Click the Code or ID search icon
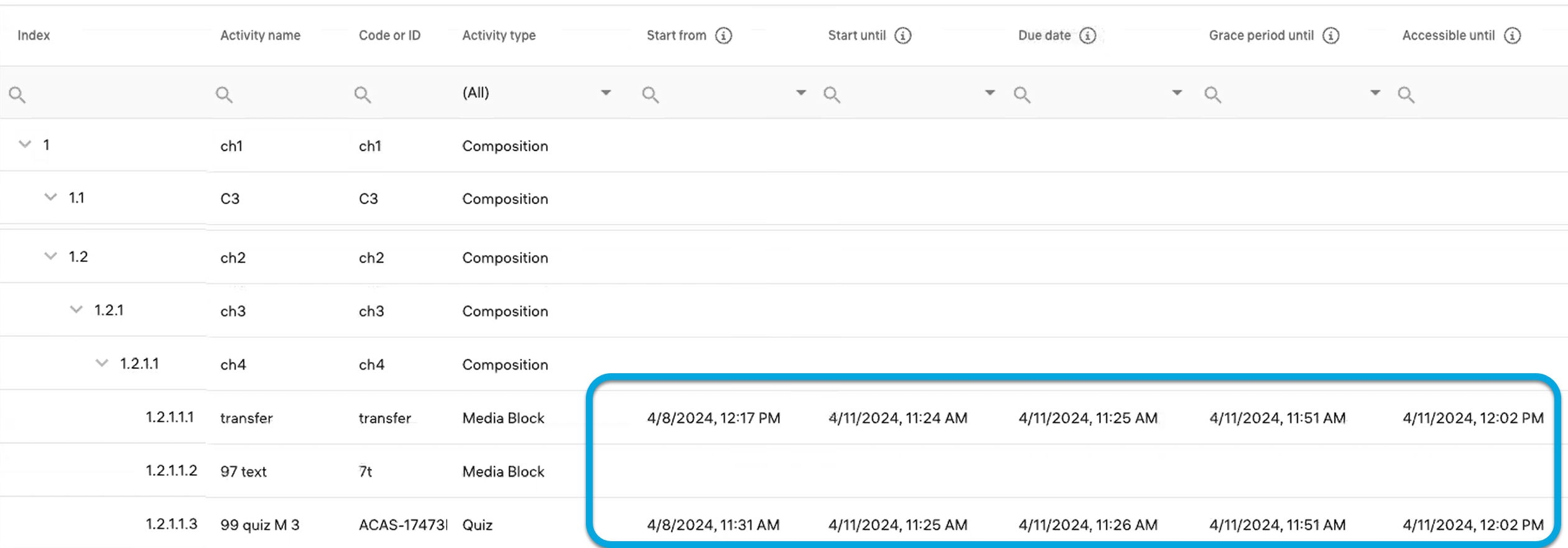Screen dimensions: 1568x548 363,95
